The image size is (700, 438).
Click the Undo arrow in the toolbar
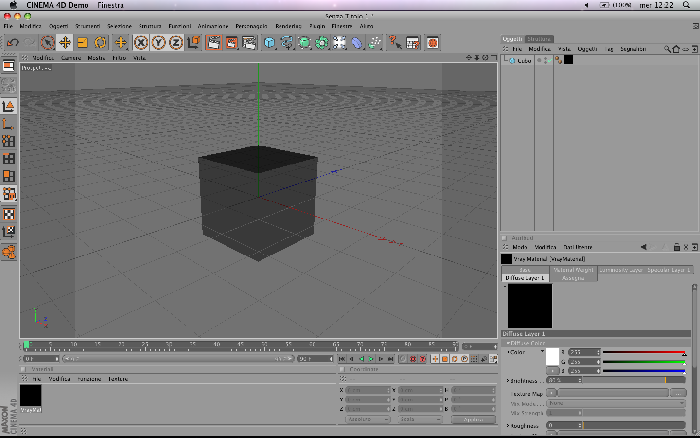[12, 43]
